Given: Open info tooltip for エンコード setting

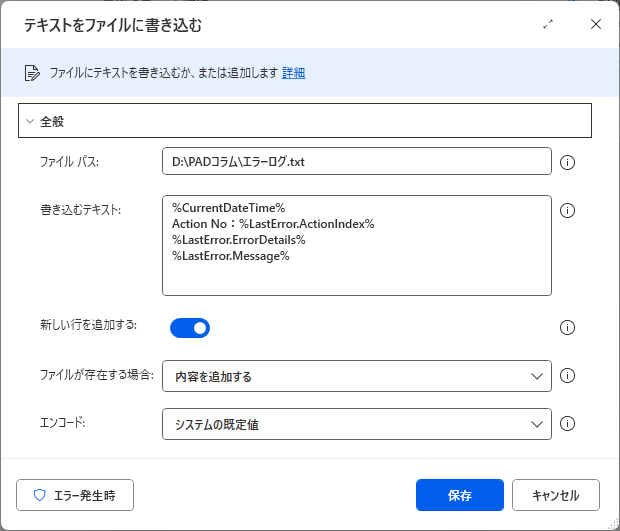Looking at the screenshot, I should (x=567, y=424).
